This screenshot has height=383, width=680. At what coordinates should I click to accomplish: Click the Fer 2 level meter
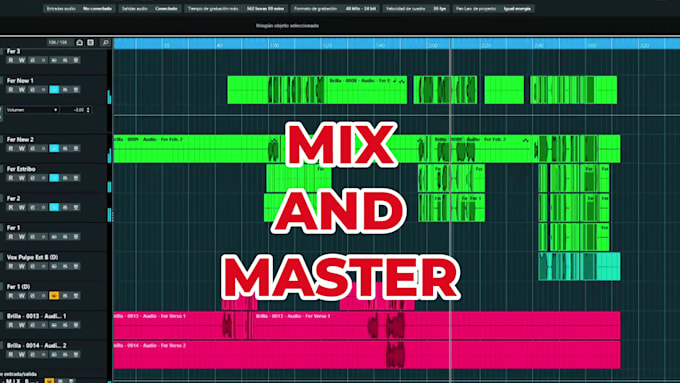(109, 215)
